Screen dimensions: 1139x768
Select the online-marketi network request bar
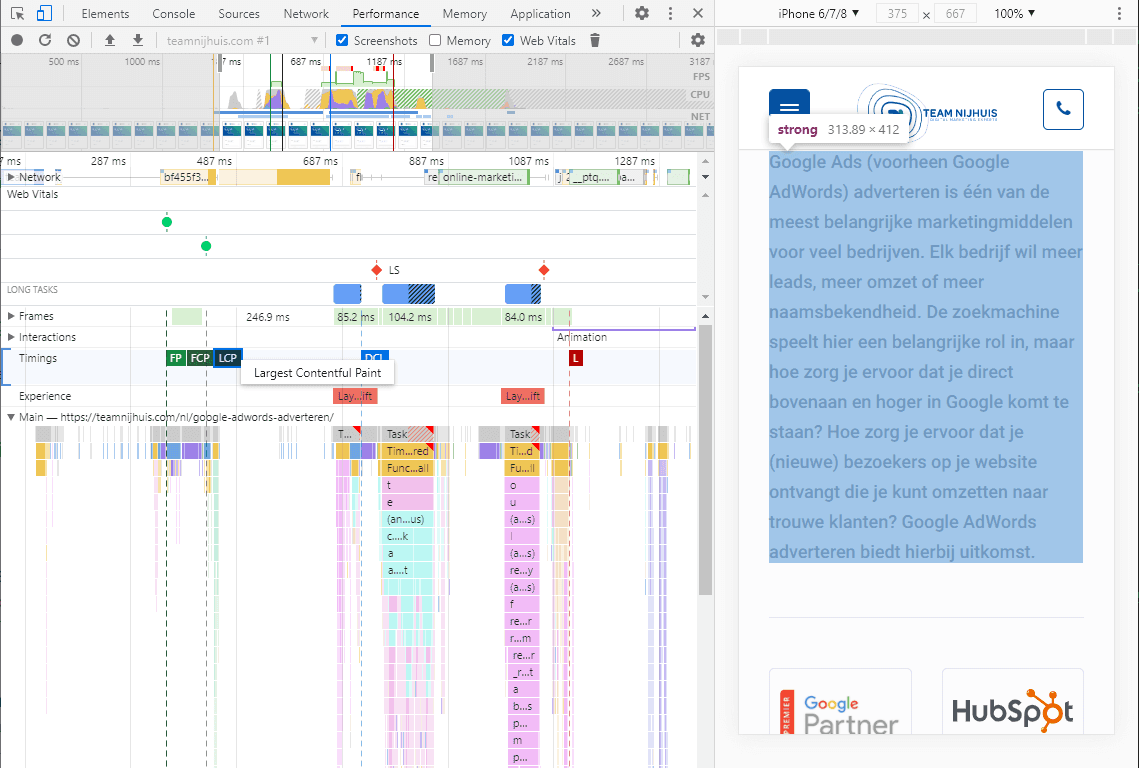pyautogui.click(x=484, y=177)
